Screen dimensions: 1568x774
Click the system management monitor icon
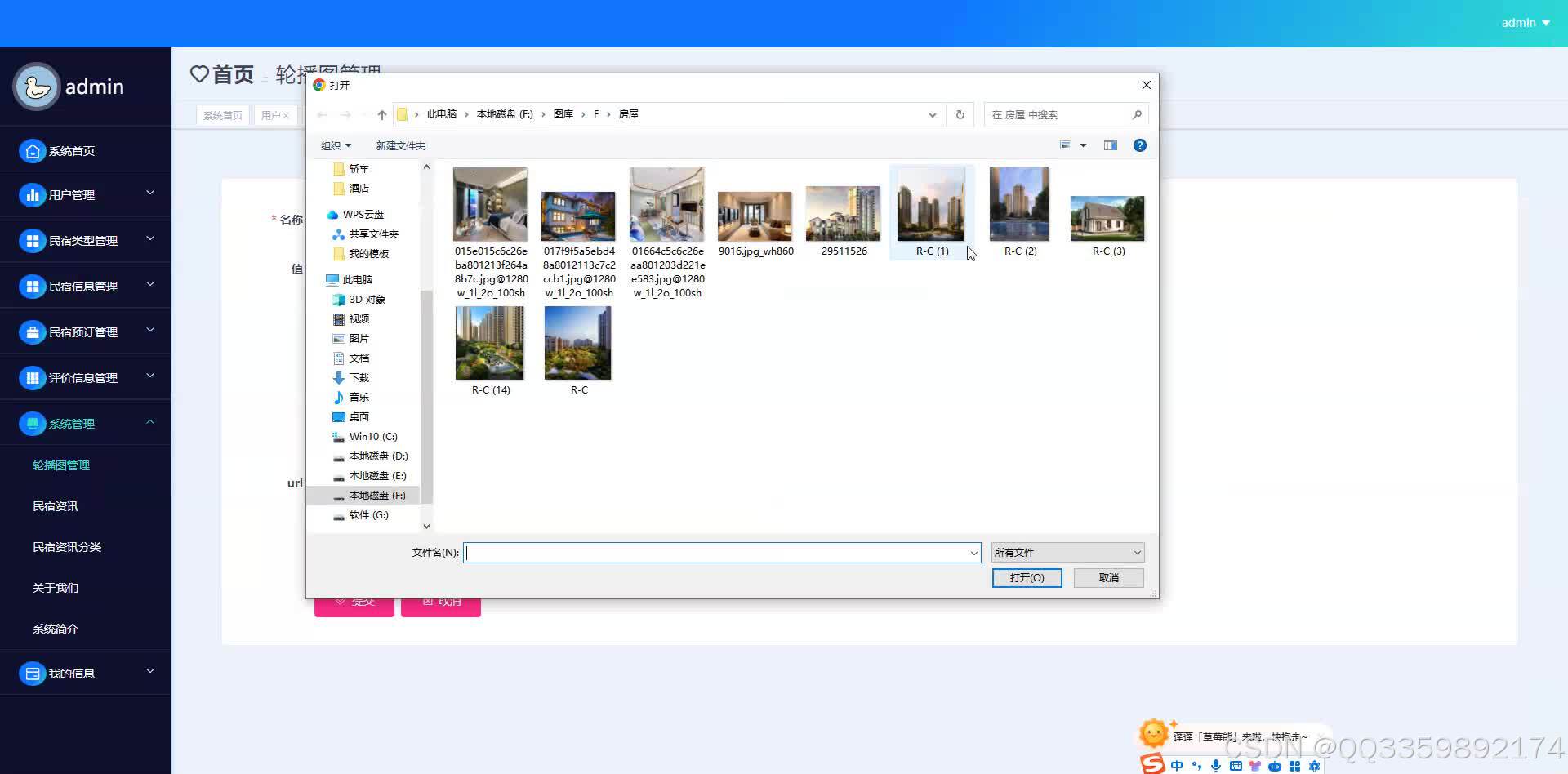(x=33, y=424)
